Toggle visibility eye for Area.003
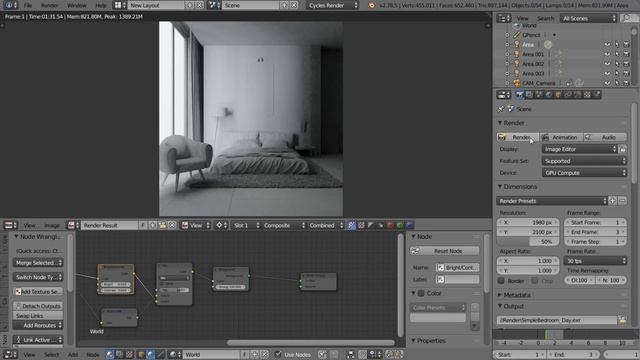Screen dimensions: 640x360 pyautogui.click(x=607, y=73)
